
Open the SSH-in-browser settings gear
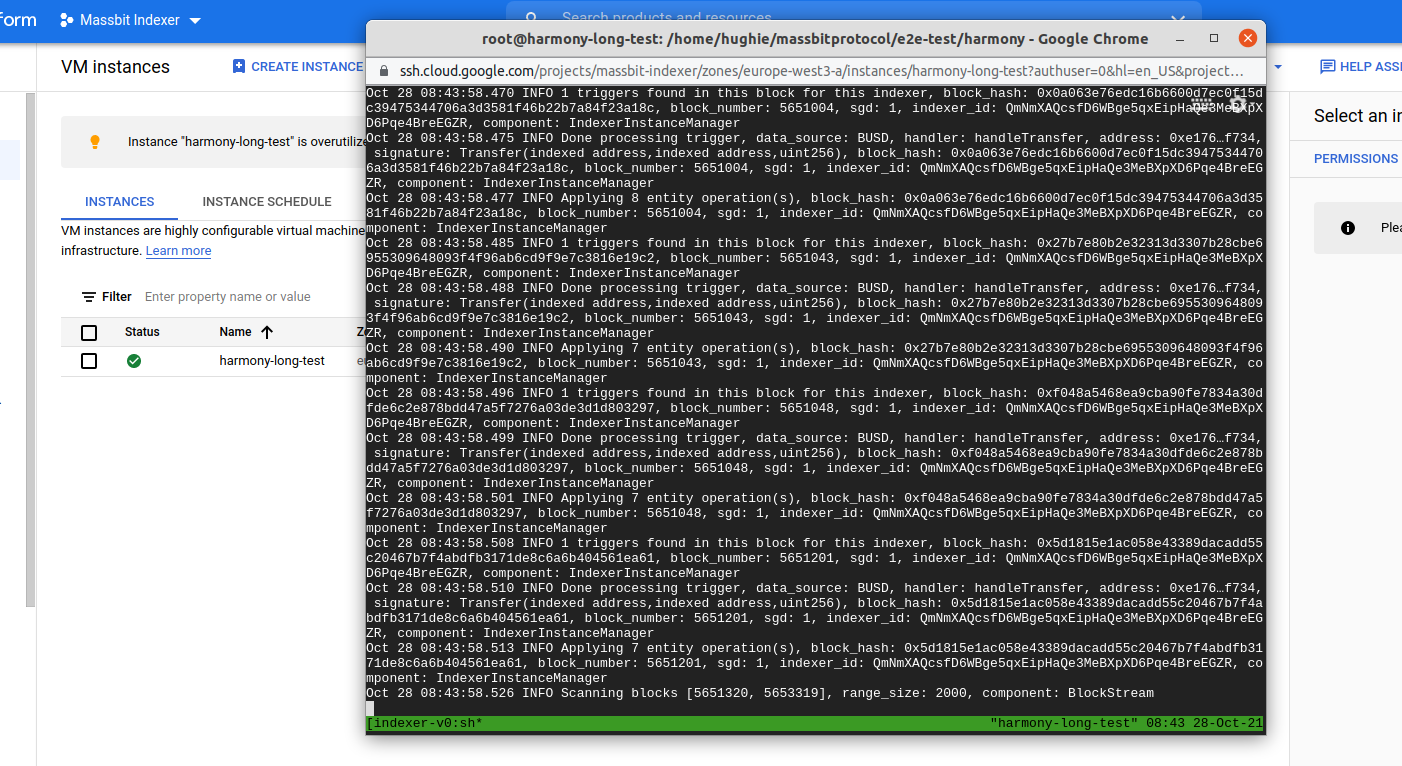click(1238, 102)
